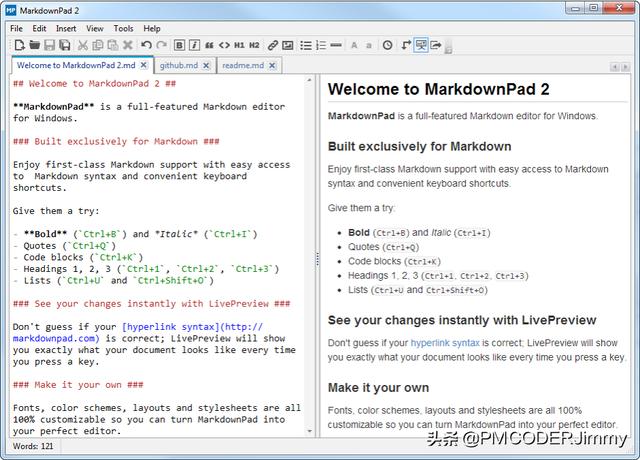Insert a hyperlink with chain icon
640x460 pixels.
pyautogui.click(x=273, y=45)
